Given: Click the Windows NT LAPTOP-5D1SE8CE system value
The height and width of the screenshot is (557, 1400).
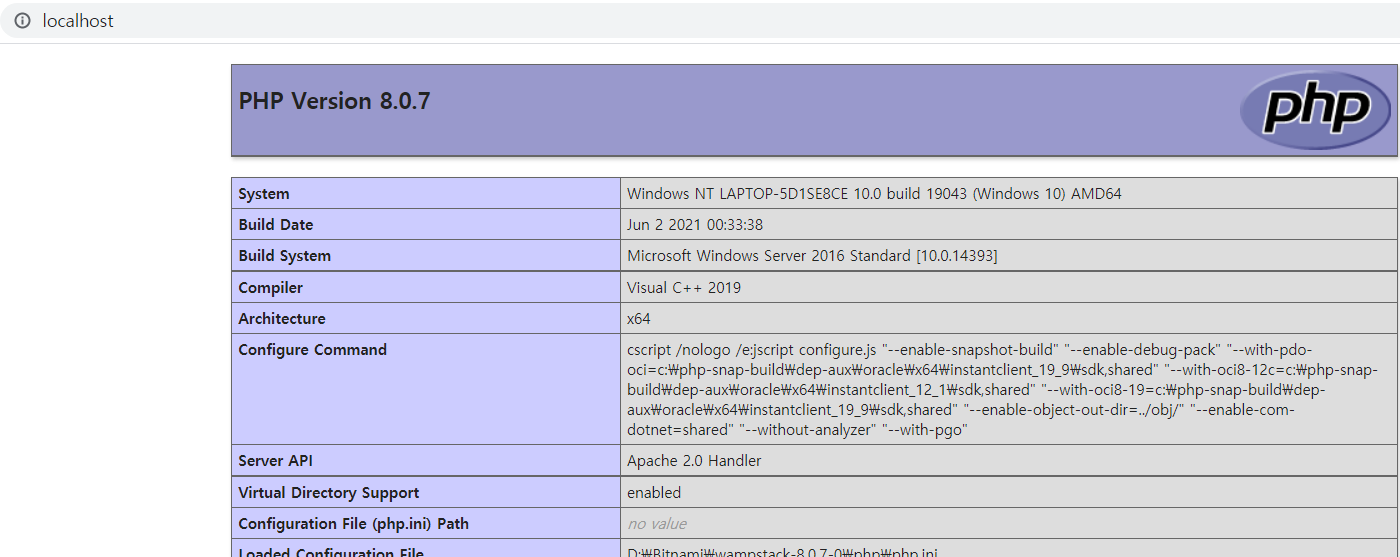Looking at the screenshot, I should tap(874, 194).
